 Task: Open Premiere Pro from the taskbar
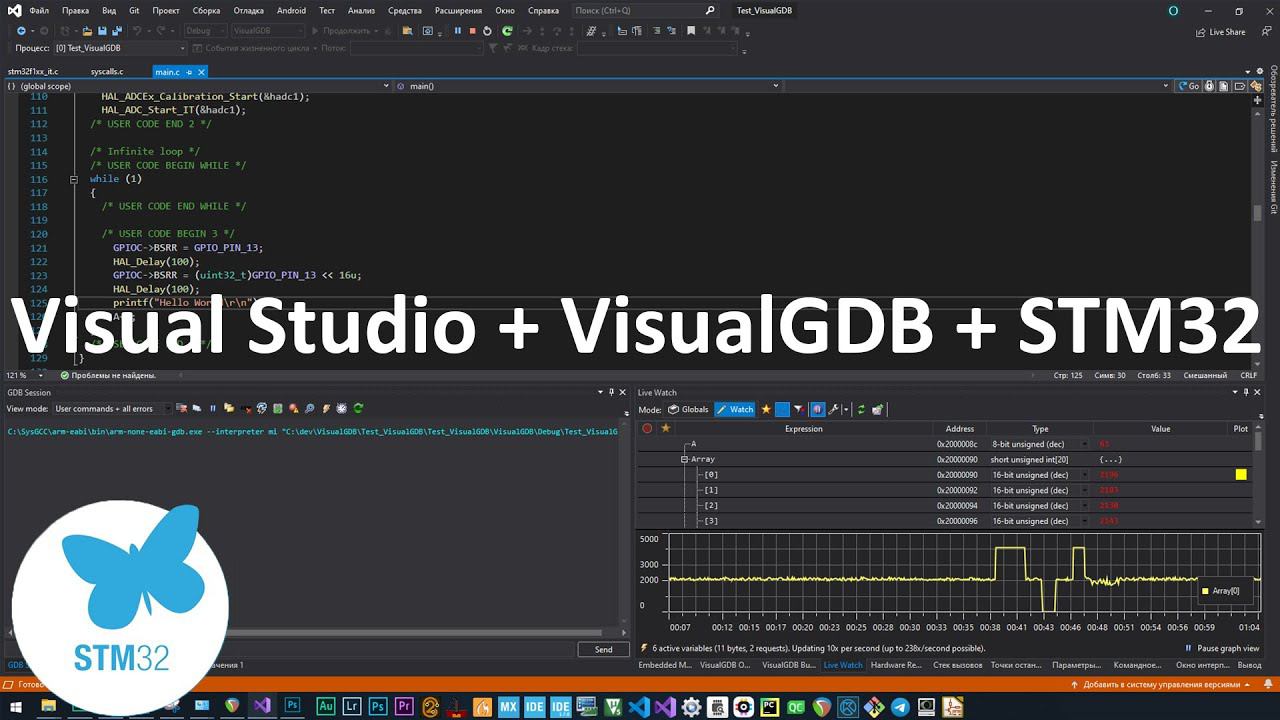click(x=403, y=706)
